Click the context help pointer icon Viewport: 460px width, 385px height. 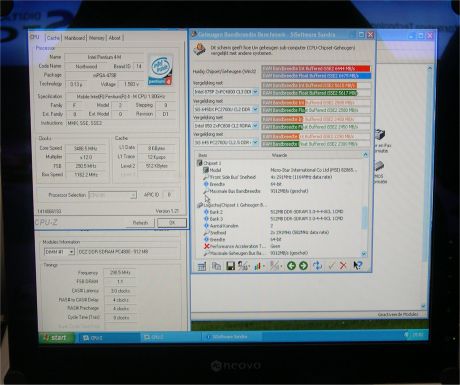[x=358, y=266]
